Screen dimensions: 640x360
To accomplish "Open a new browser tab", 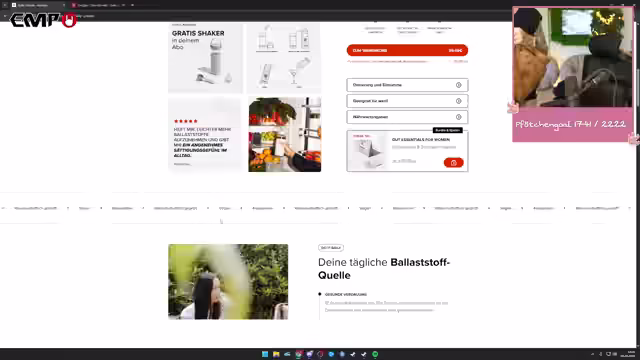I will pyautogui.click(x=132, y=5).
